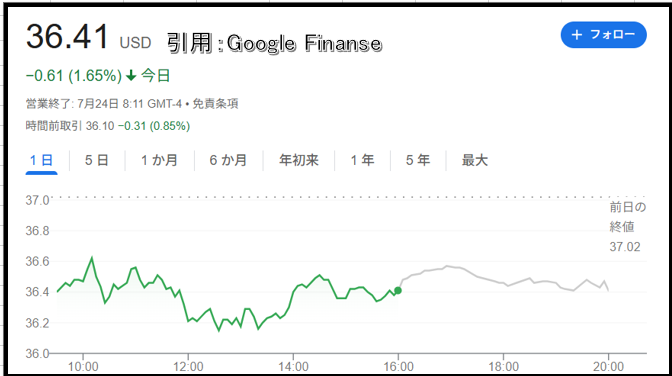
Task: Click the 10:00 time axis label
Action: pyautogui.click(x=83, y=367)
